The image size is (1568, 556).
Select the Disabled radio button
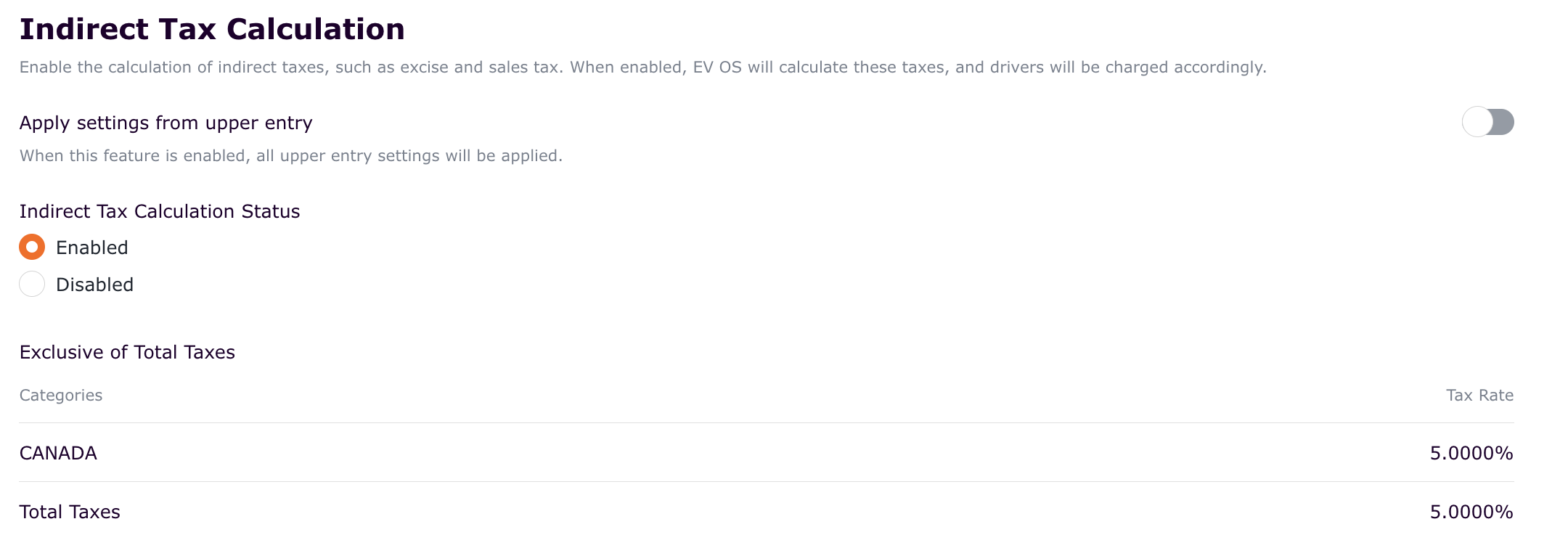(x=32, y=285)
